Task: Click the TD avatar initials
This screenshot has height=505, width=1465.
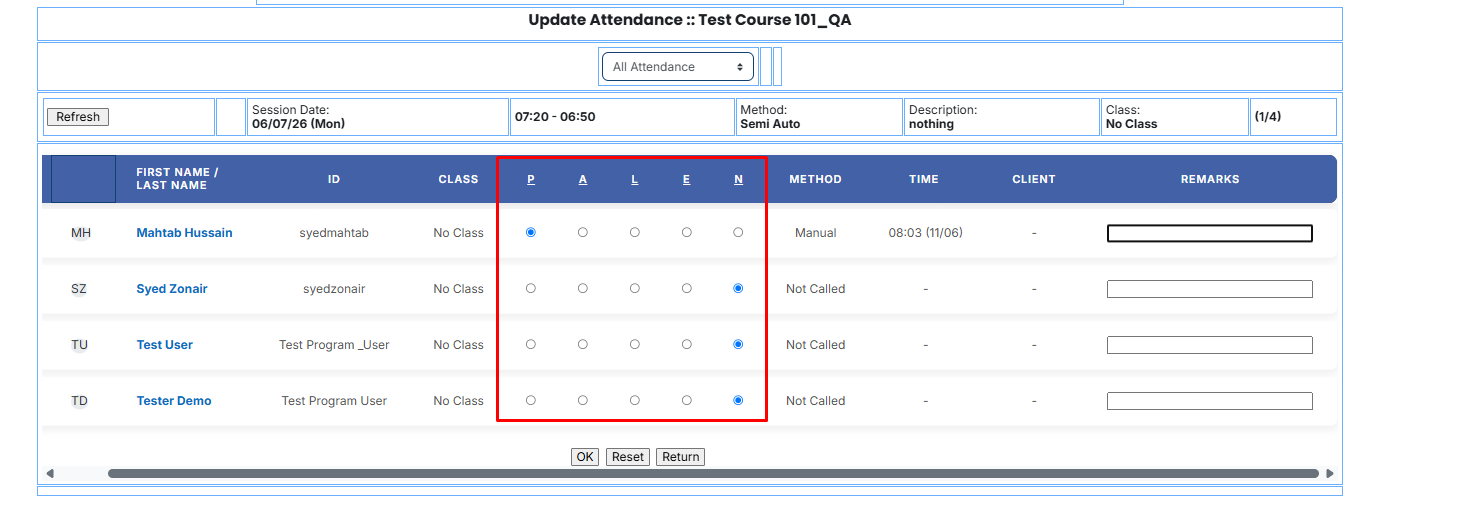Action: pos(79,401)
